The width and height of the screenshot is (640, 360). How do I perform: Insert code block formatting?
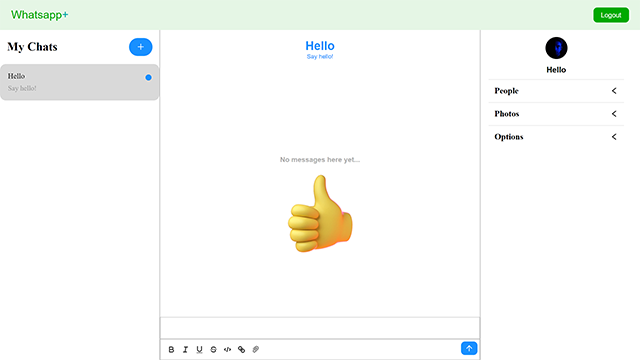pyautogui.click(x=227, y=349)
